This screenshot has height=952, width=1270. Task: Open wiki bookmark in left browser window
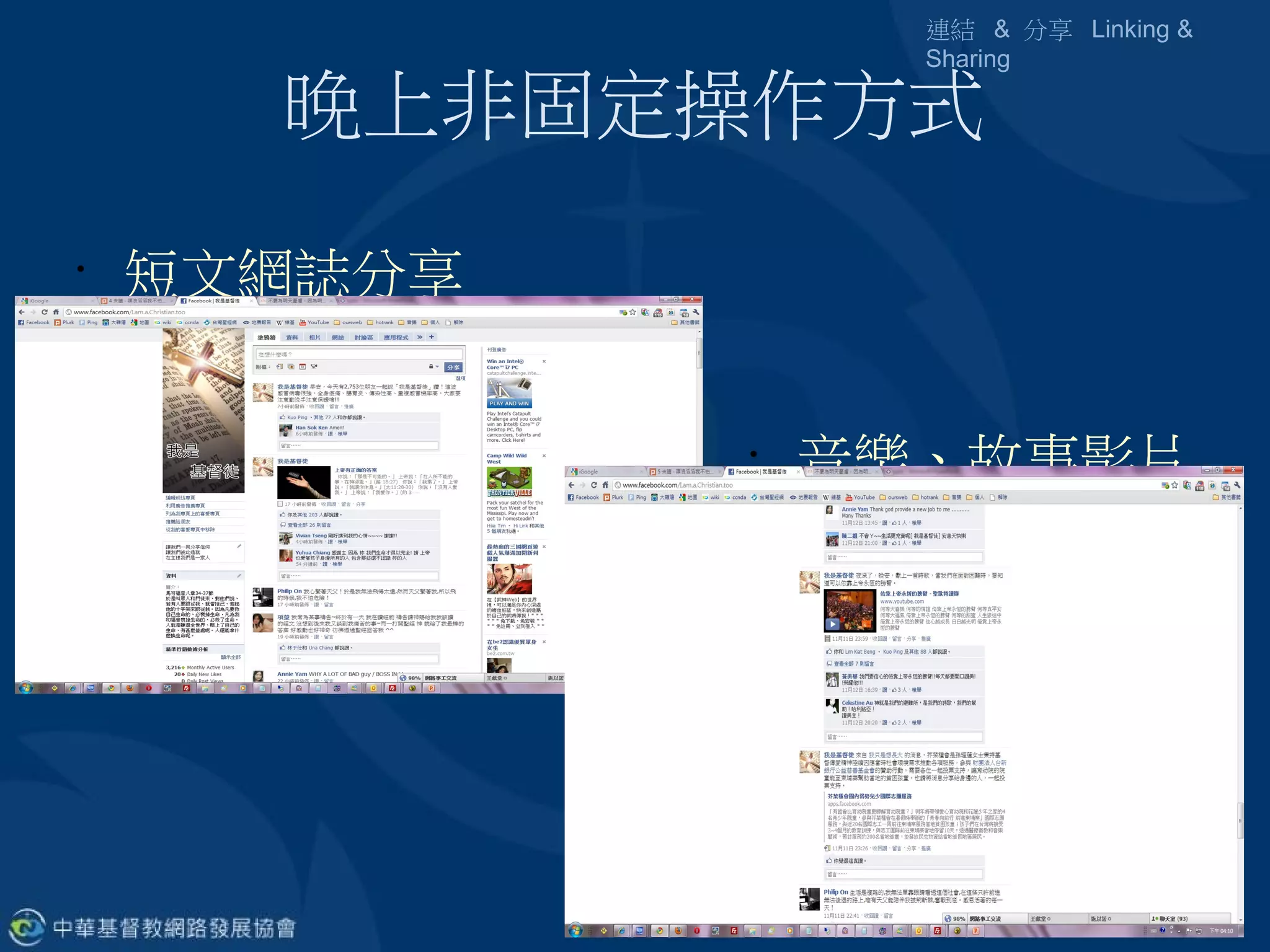163,322
